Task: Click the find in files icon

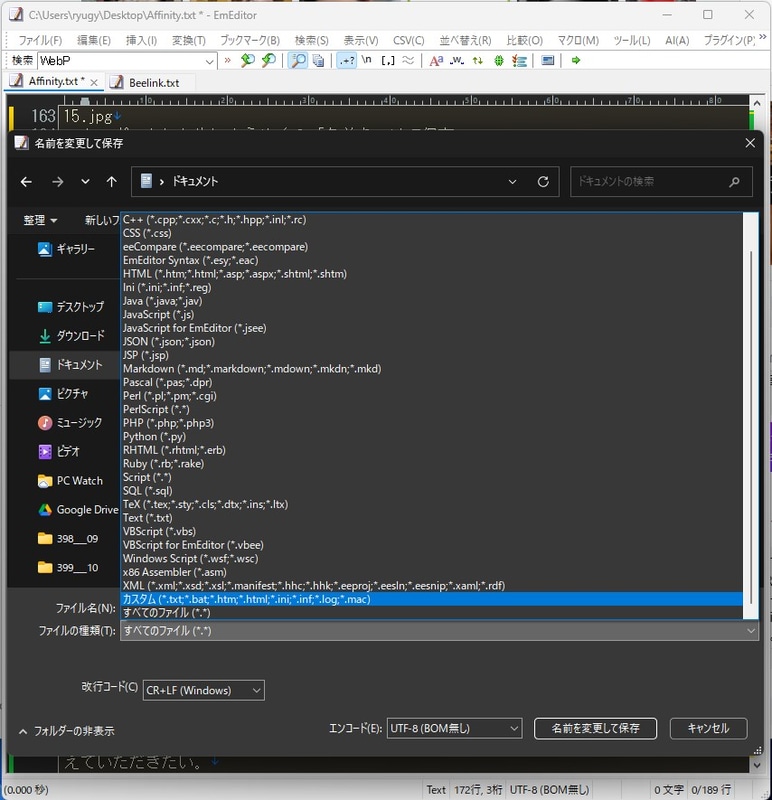Action: (318, 61)
